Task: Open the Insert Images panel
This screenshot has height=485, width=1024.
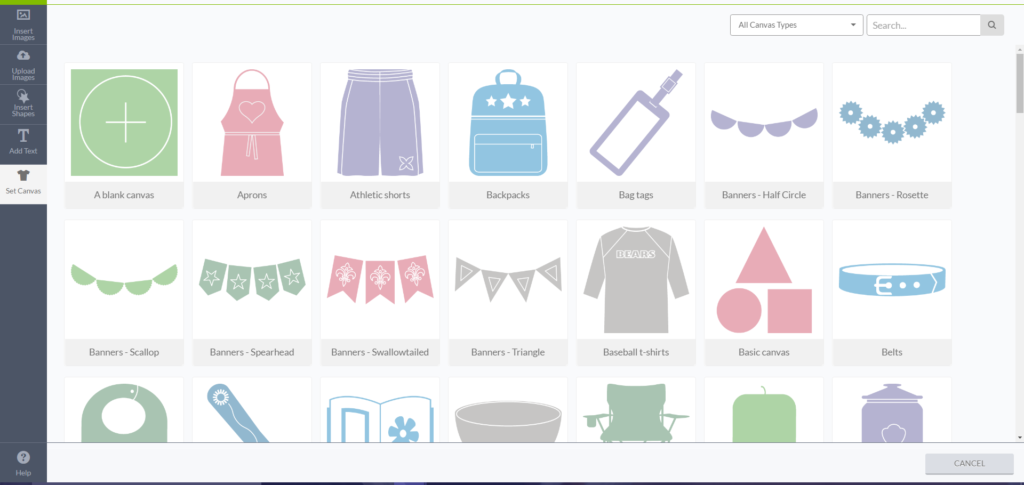Action: point(23,25)
